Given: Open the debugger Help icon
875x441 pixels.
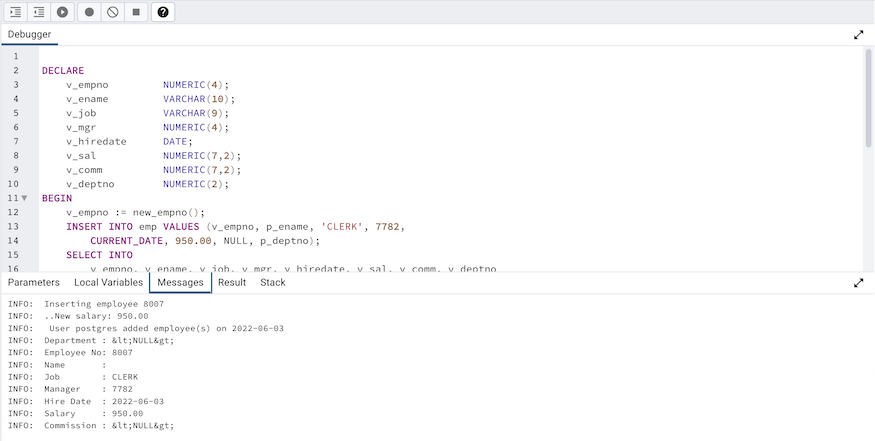Looking at the screenshot, I should click(163, 12).
